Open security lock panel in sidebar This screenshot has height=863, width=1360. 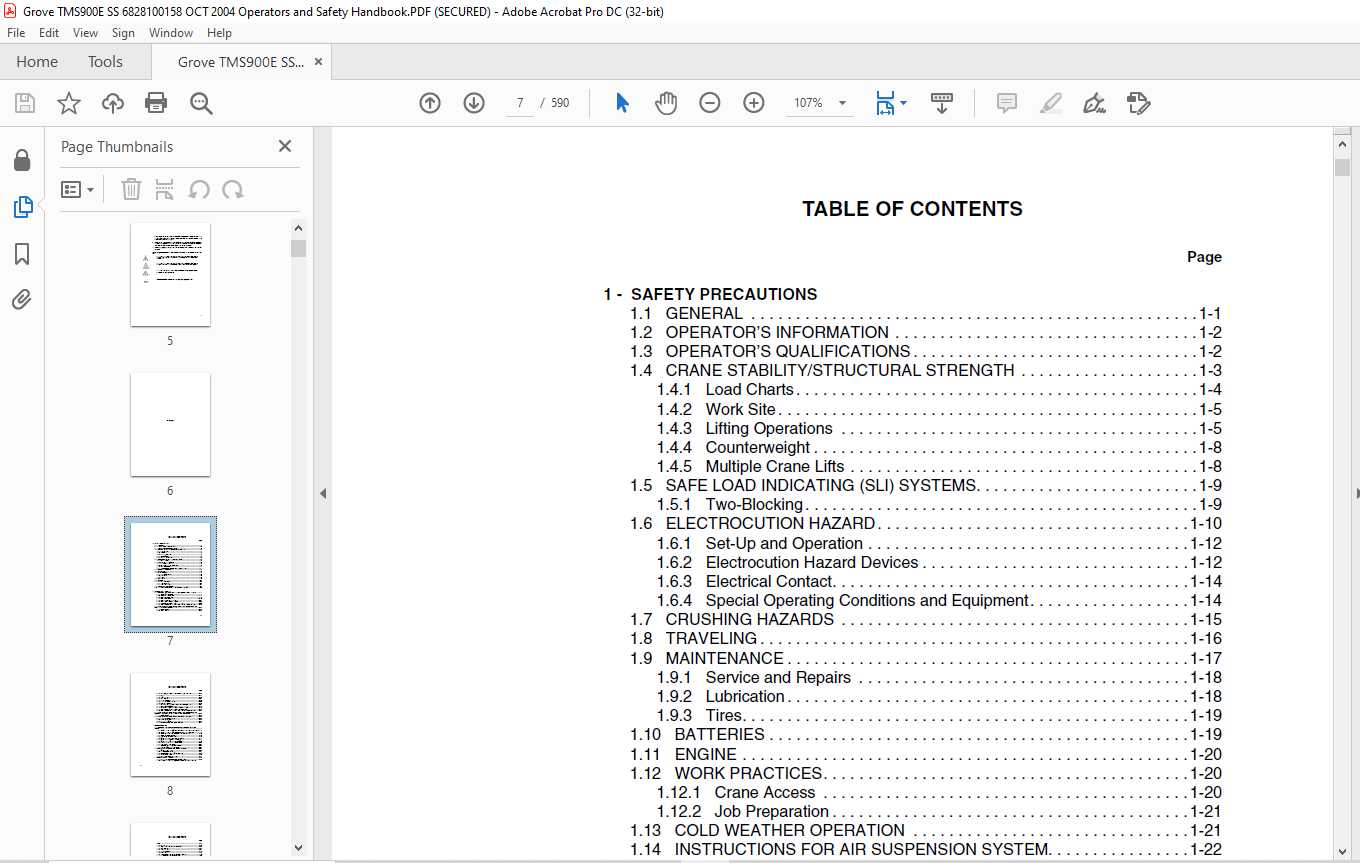(22, 161)
